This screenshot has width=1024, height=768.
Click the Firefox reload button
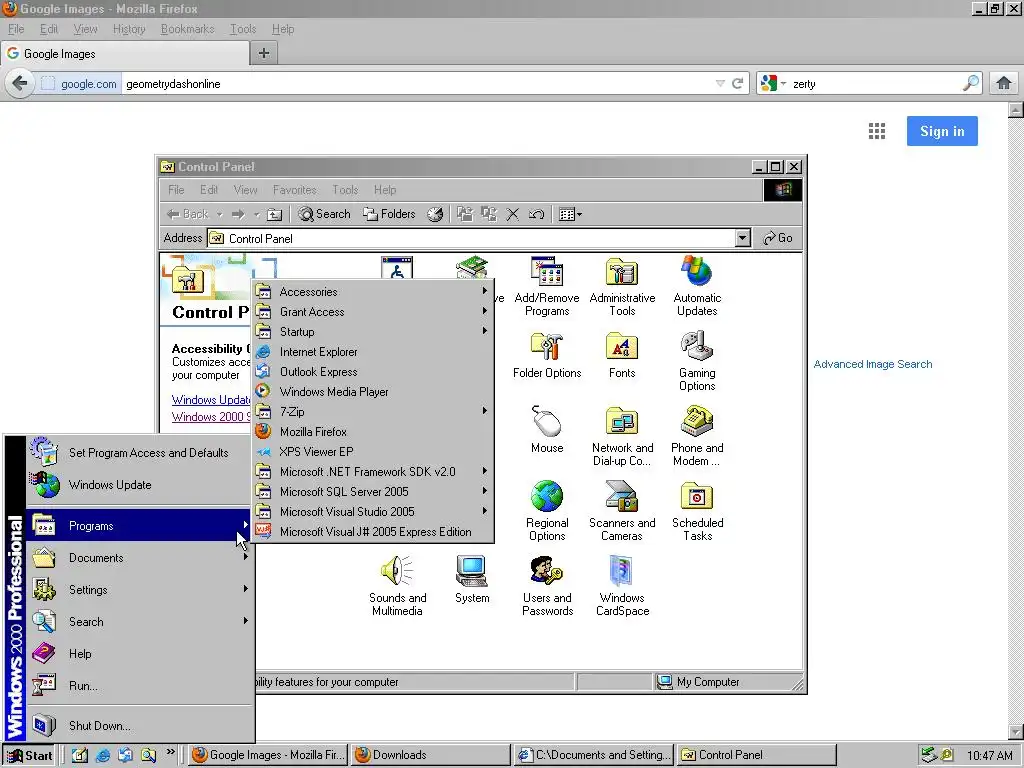coord(737,84)
